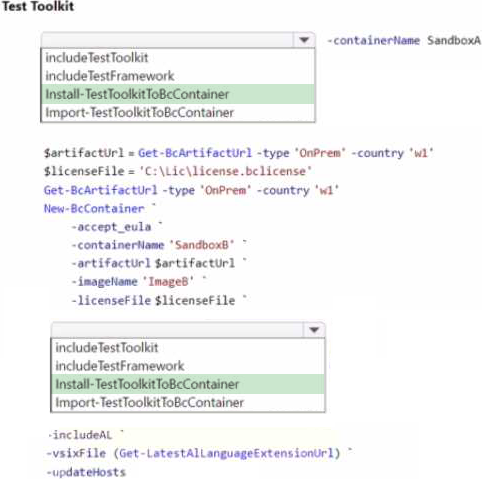Choose Install-TestToolkitToBcContainer in the second list
This screenshot has width=482, height=479.
point(188,384)
